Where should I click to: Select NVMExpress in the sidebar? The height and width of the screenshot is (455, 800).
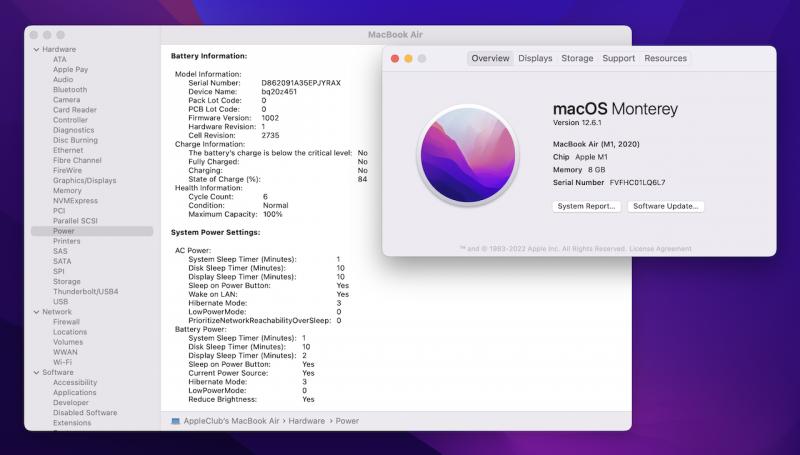[x=75, y=200]
